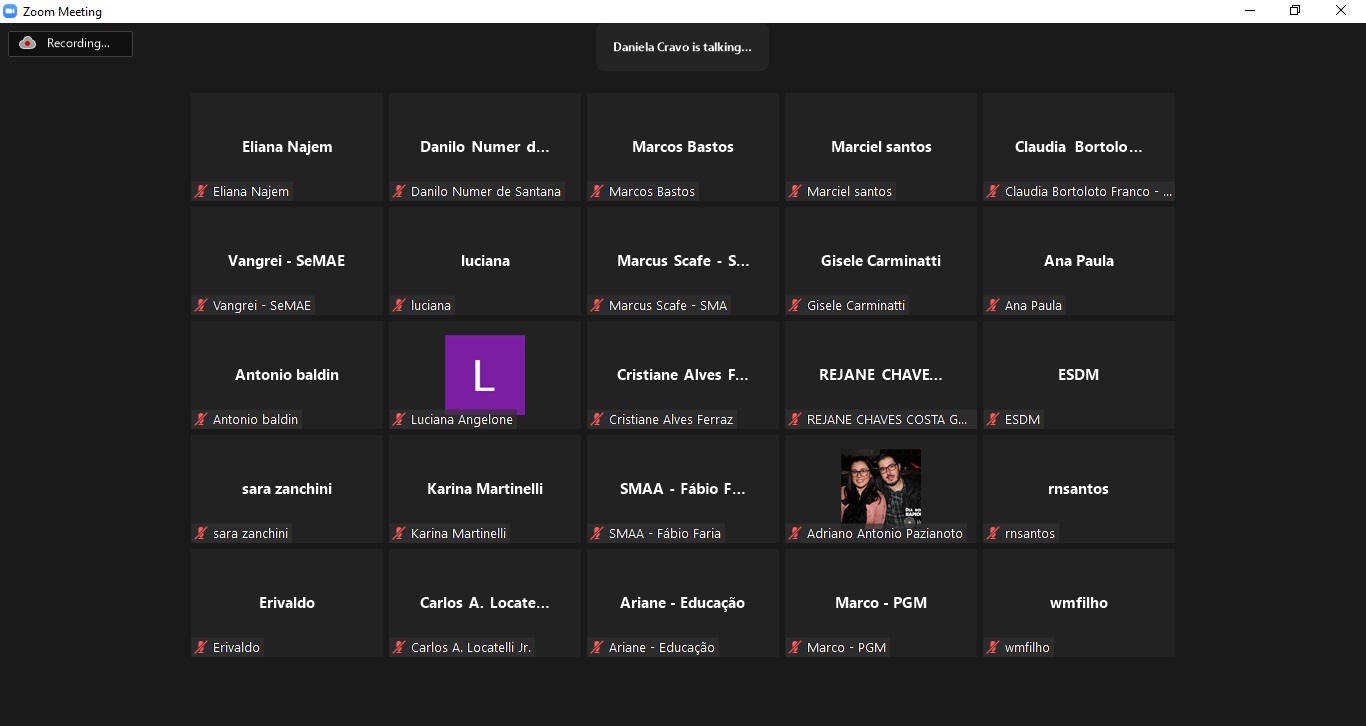
Task: Select Eliana Najem's video tile
Action: [287, 147]
